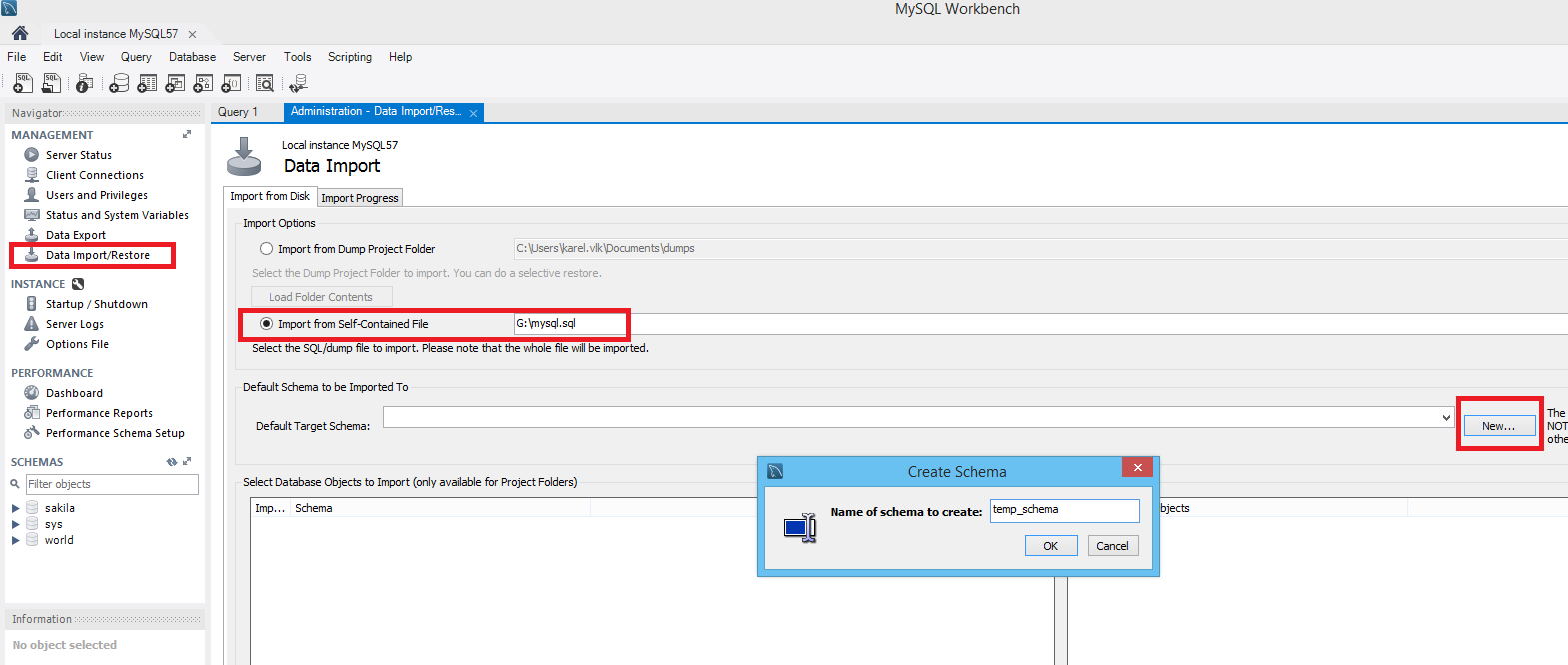
Task: Open the File menu
Action: point(17,57)
